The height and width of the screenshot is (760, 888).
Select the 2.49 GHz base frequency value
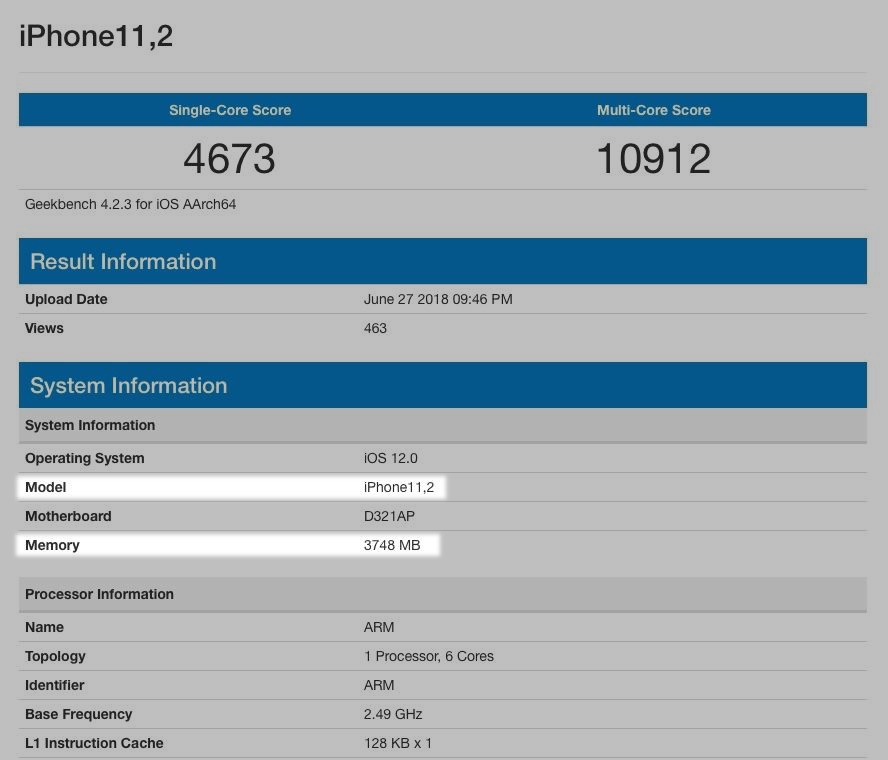[393, 714]
